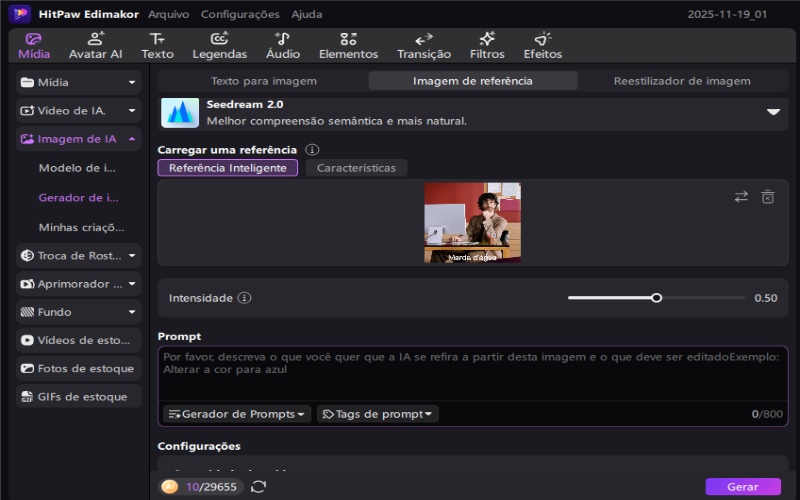Screen dimensions: 800x500
Task: Open GIFs de estoque
Action: pyautogui.click(x=79, y=396)
